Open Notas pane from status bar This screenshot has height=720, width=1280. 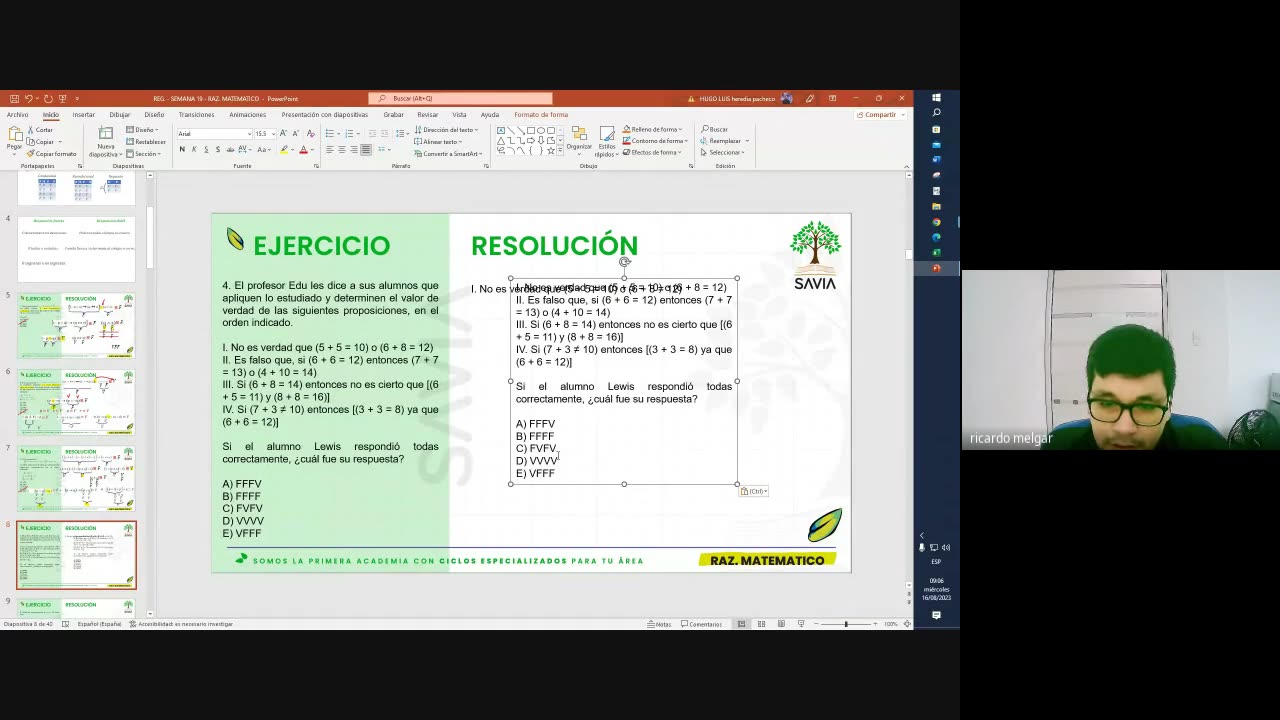(x=658, y=624)
